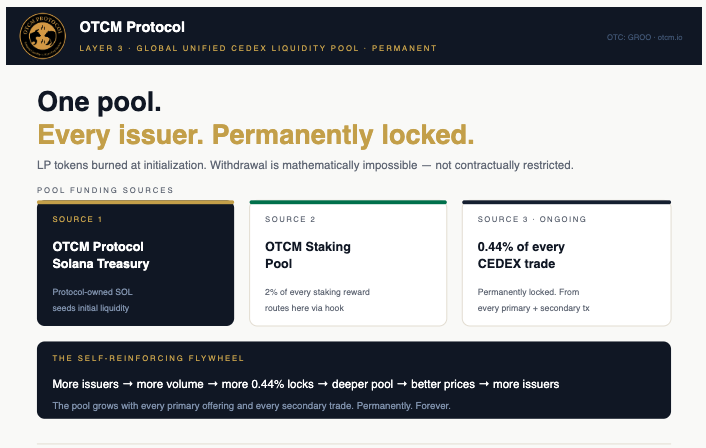
Task: Click the flywheel chain starting 'More issuers'
Action: [305, 384]
